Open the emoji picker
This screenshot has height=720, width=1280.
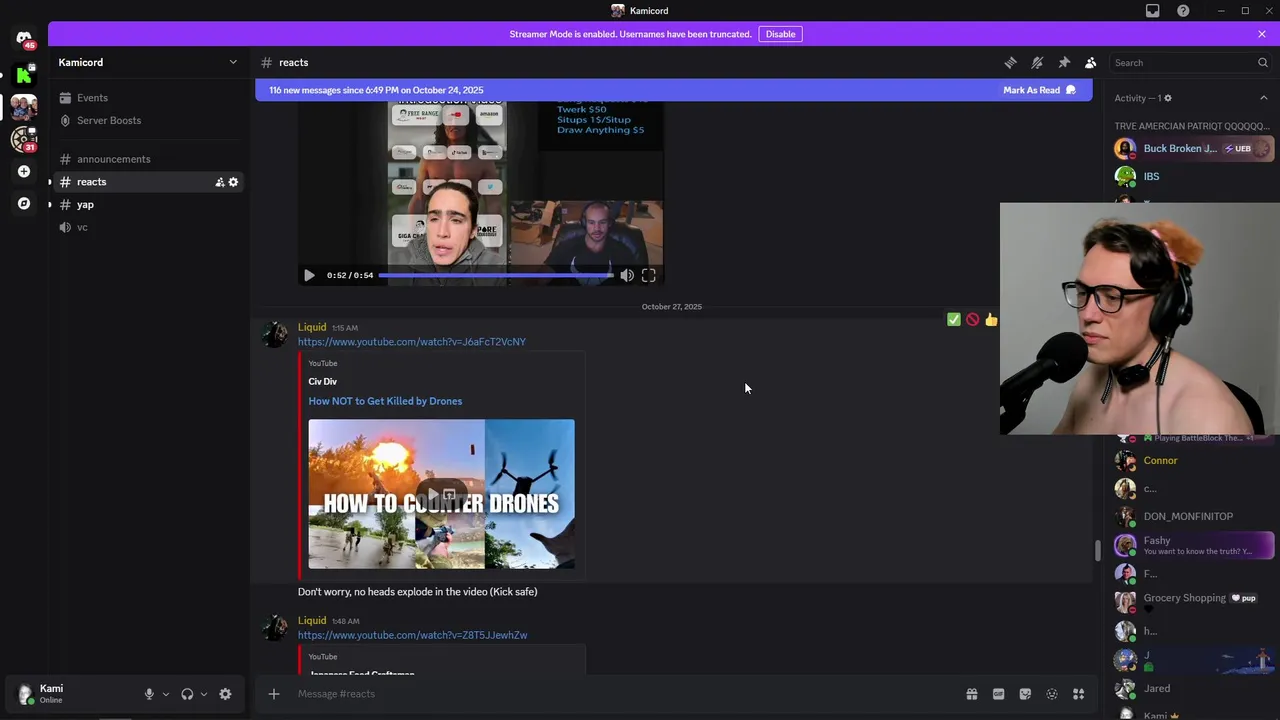pyautogui.click(x=1052, y=694)
